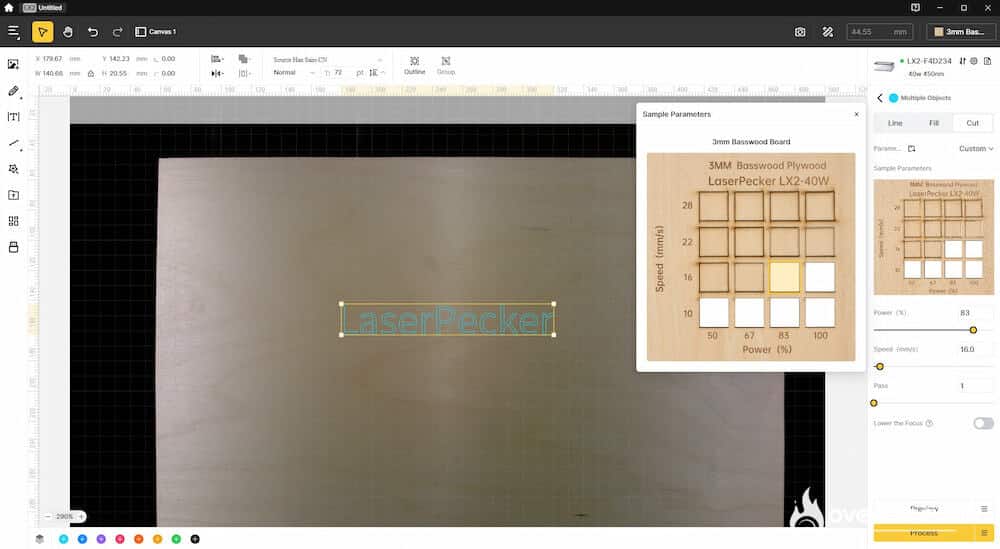Click the camera capture icon

click(800, 32)
